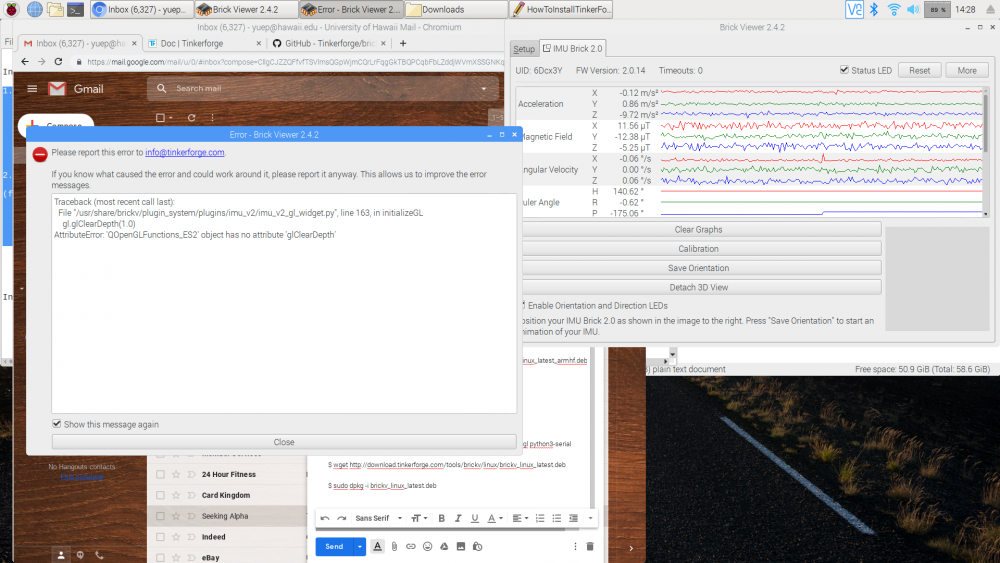The height and width of the screenshot is (563, 1000).
Task: Click the info@tinkerforge.com email link
Action: [x=184, y=153]
